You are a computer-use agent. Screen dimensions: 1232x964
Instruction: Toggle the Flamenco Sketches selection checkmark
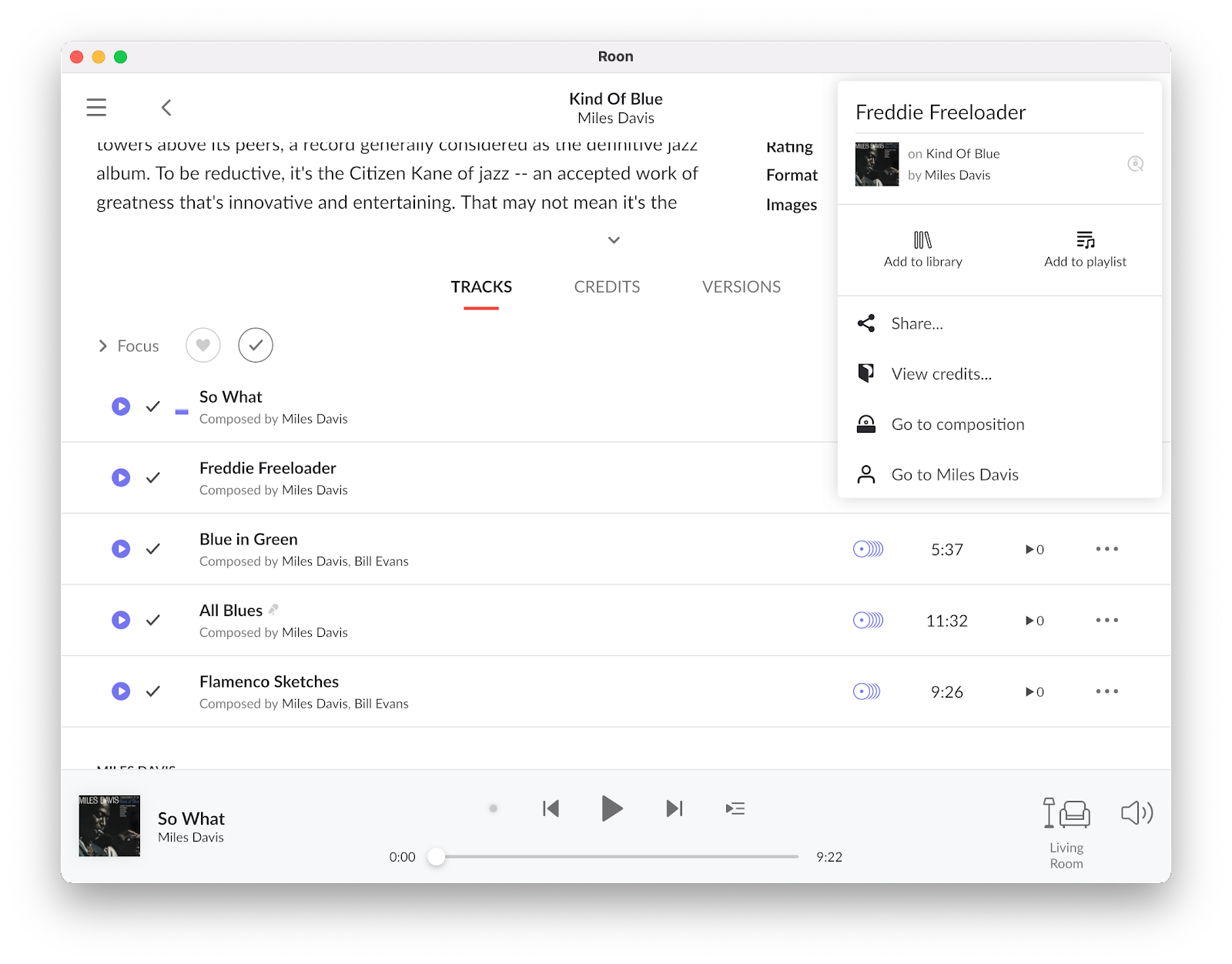(x=153, y=691)
